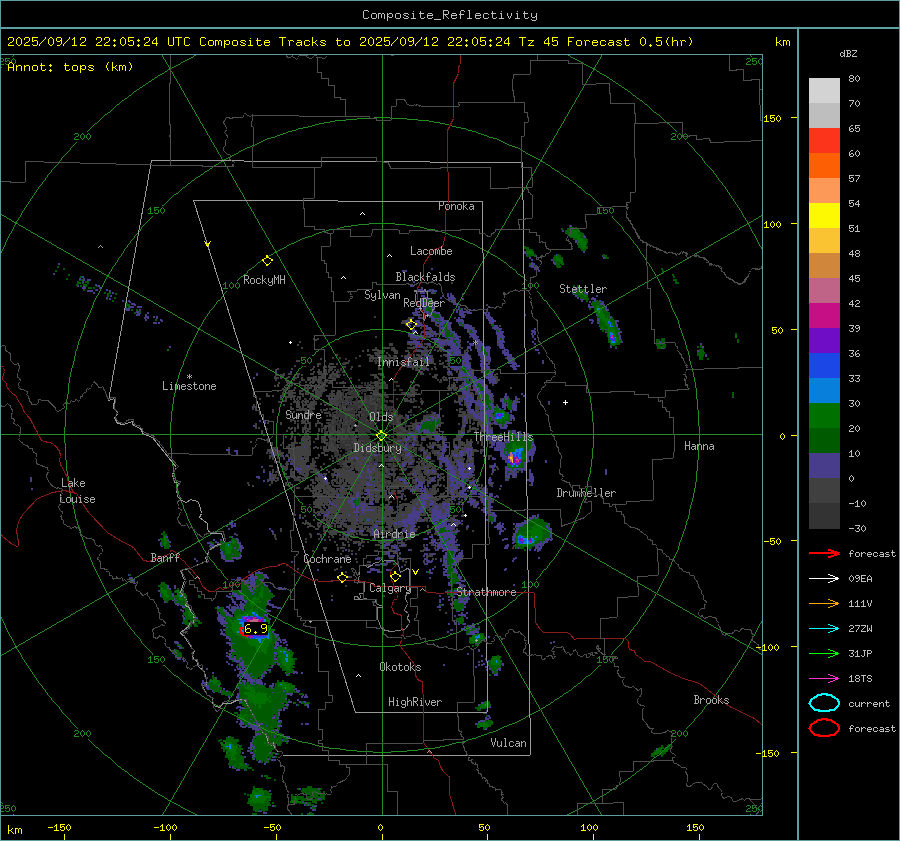Click the Okotoks town label
The width and height of the screenshot is (900, 841).
tap(400, 667)
